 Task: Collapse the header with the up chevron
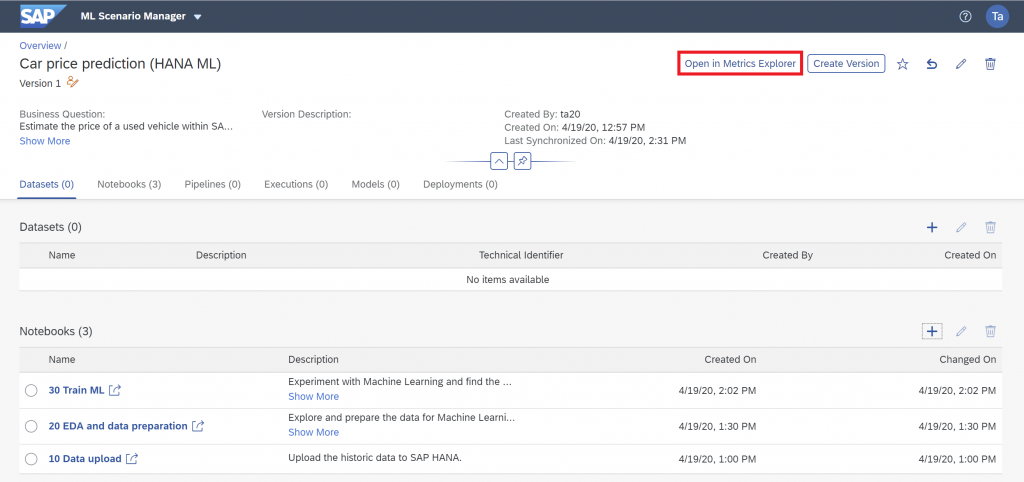point(499,161)
